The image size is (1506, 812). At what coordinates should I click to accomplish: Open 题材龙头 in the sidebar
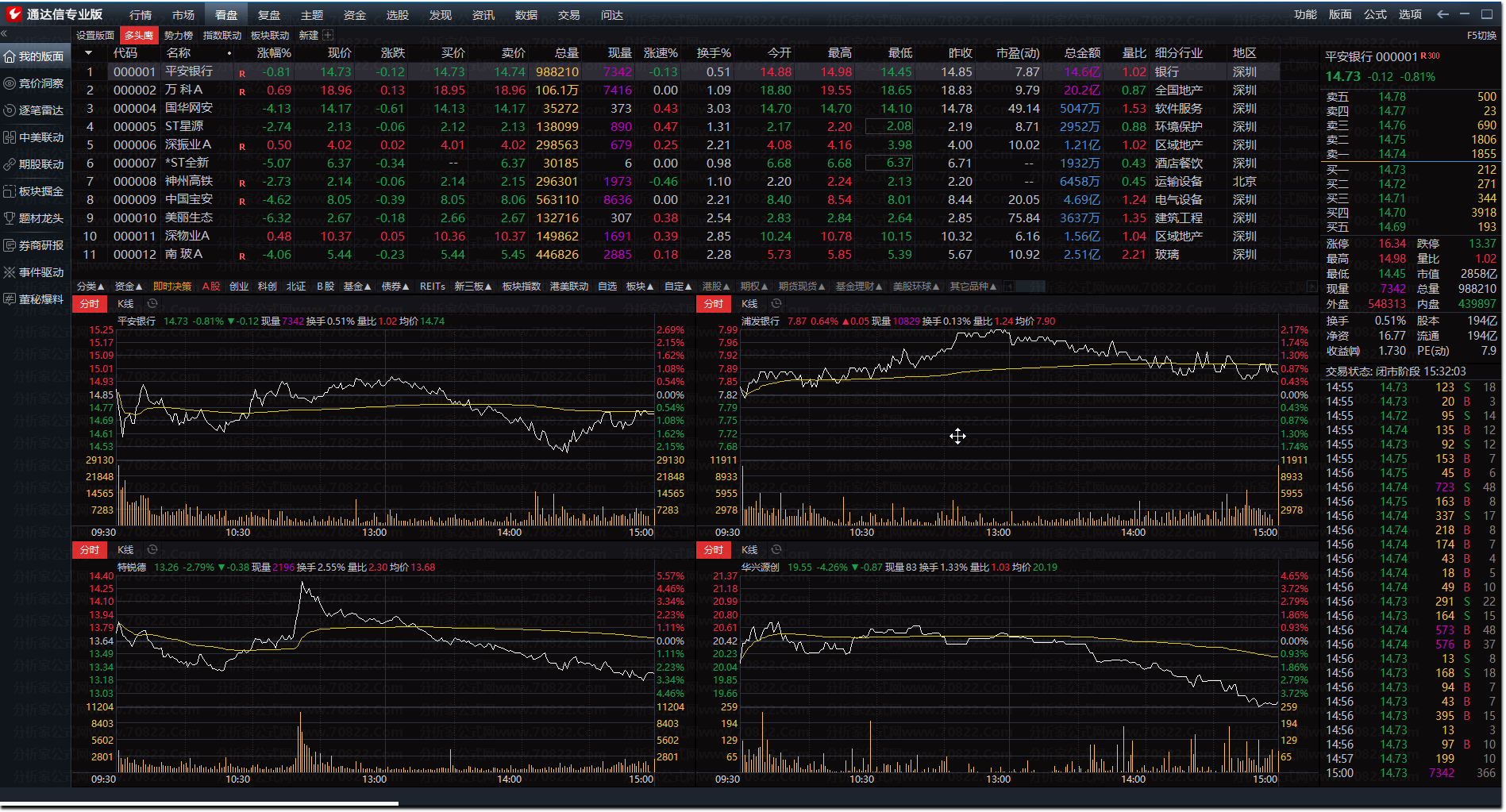pyautogui.click(x=33, y=218)
